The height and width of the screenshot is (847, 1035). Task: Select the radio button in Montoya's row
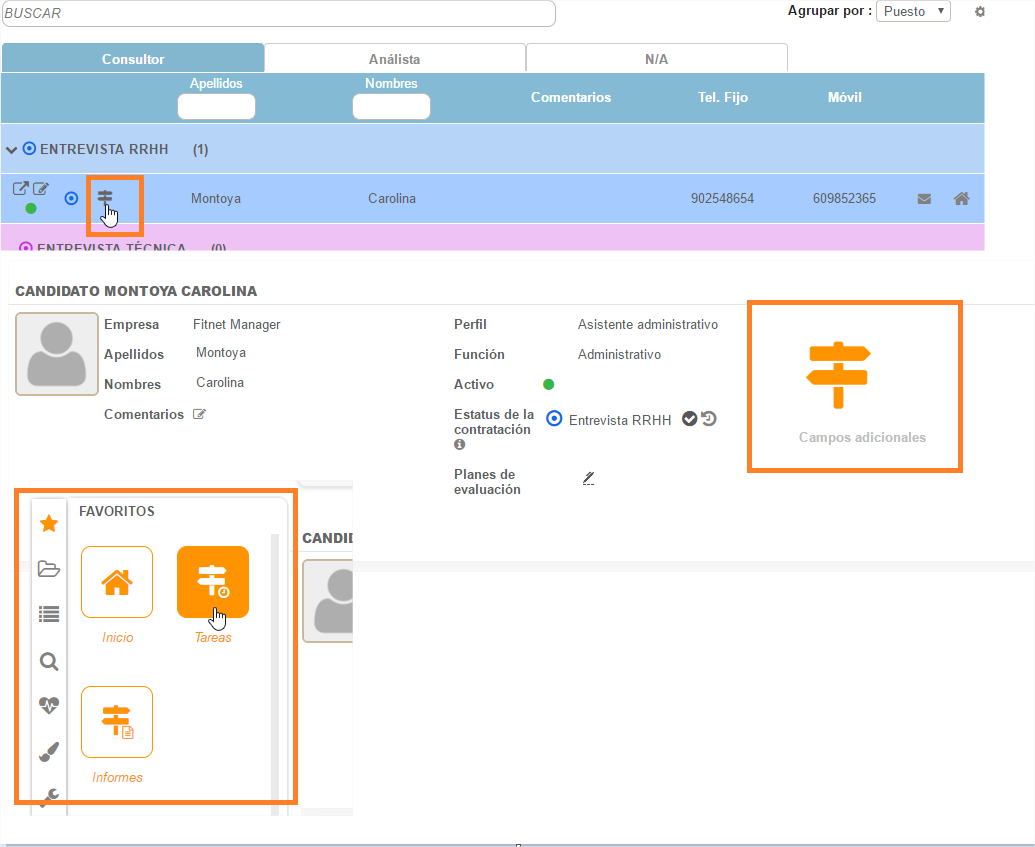pyautogui.click(x=71, y=198)
